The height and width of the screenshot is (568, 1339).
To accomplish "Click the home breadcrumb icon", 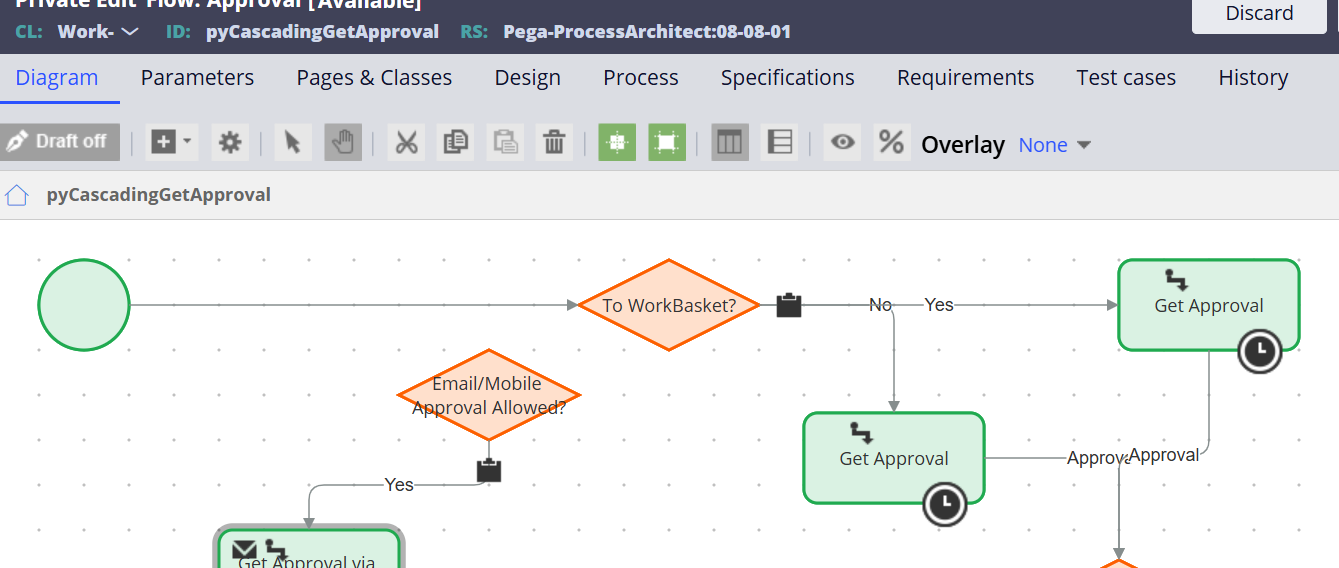I will [x=17, y=194].
